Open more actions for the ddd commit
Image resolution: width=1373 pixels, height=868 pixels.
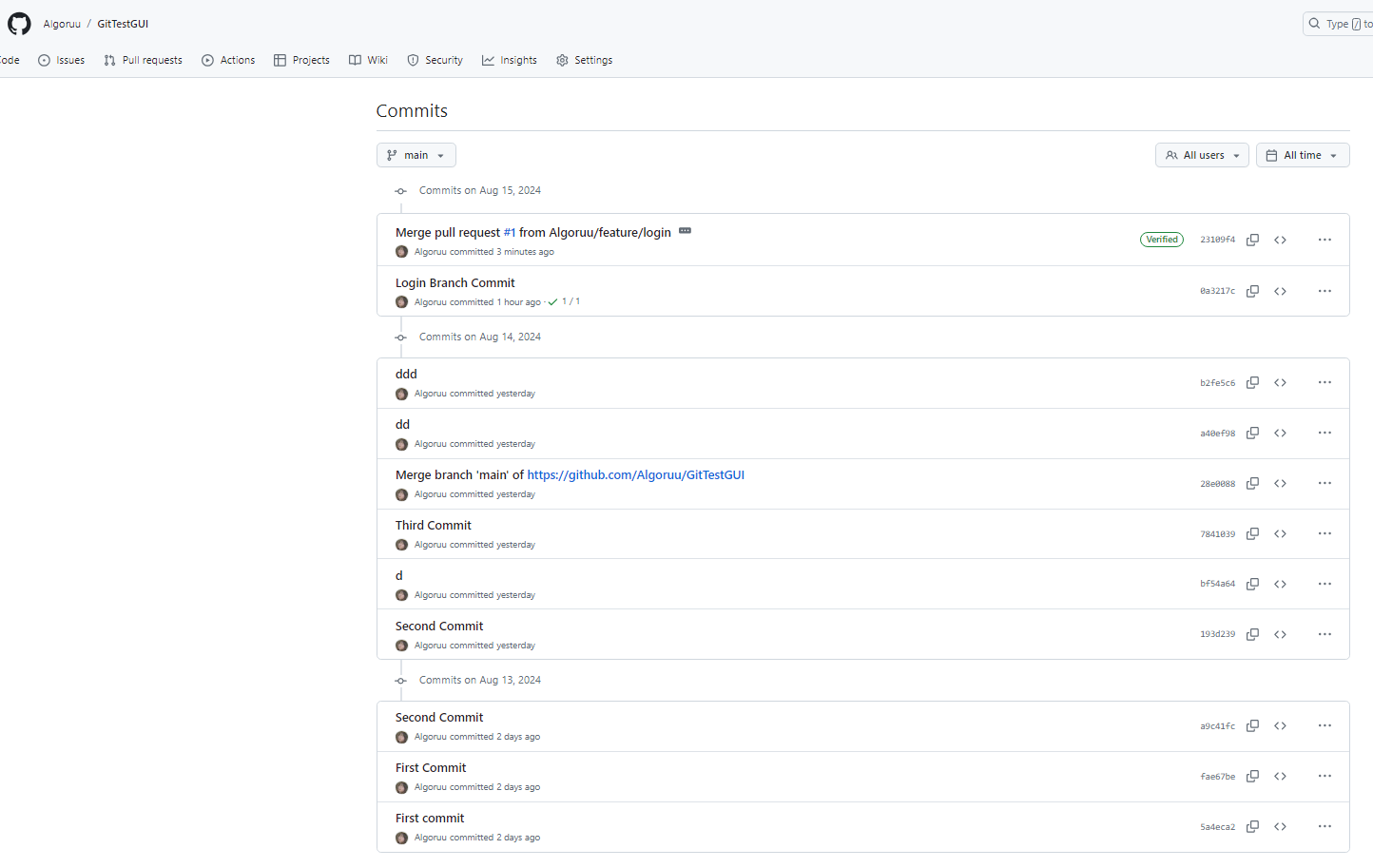1325,382
